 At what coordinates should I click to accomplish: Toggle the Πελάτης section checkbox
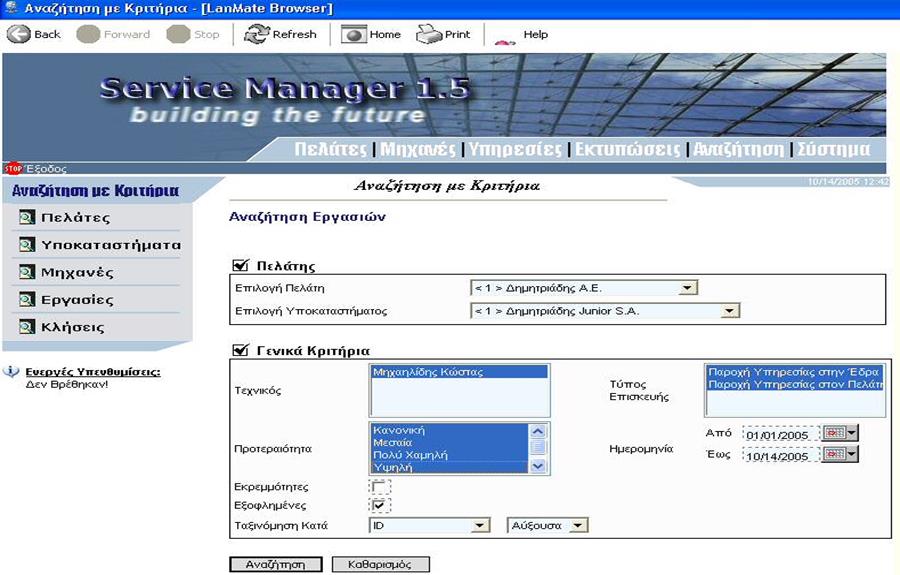pos(240,265)
